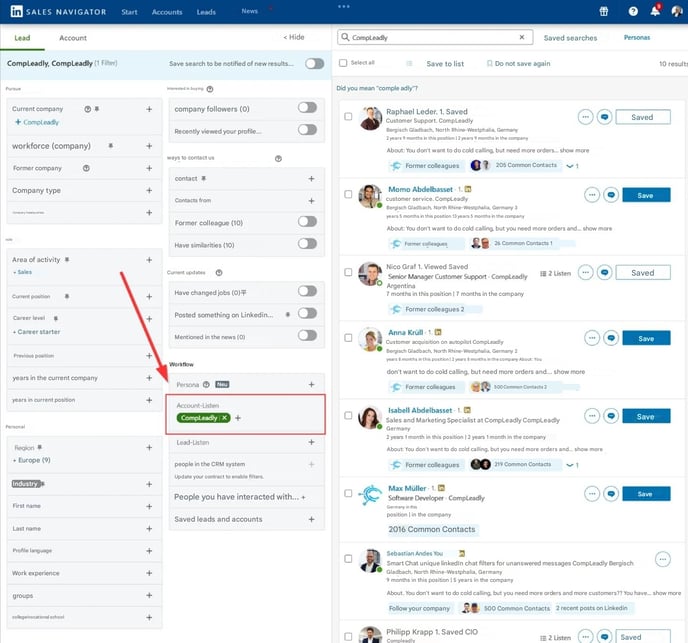Click the message icon for Anna Krüll

click(605, 339)
